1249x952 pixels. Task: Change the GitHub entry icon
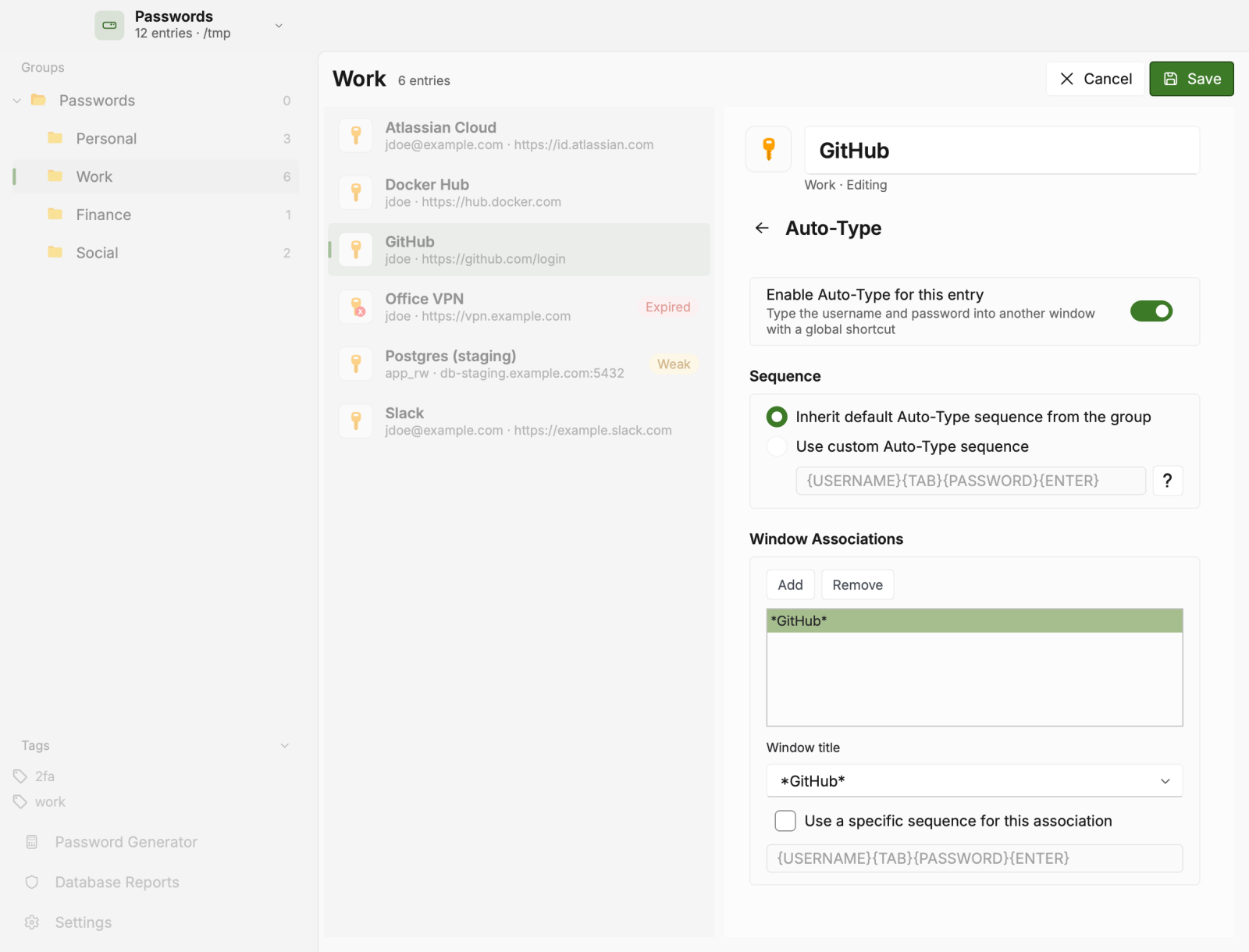(769, 149)
